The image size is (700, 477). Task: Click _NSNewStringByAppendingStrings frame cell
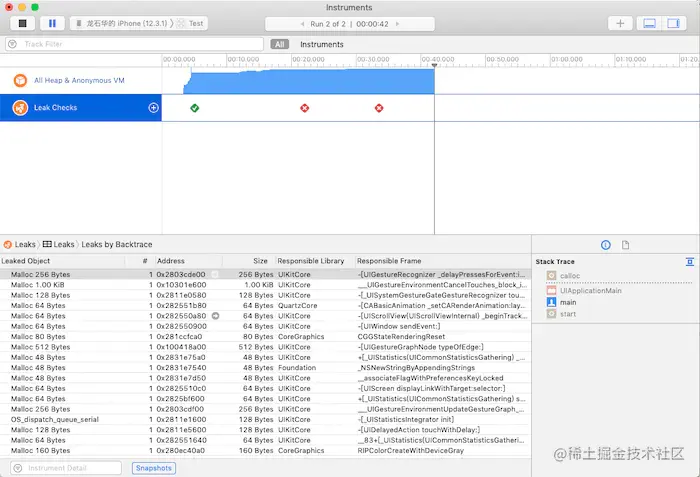[x=416, y=368]
